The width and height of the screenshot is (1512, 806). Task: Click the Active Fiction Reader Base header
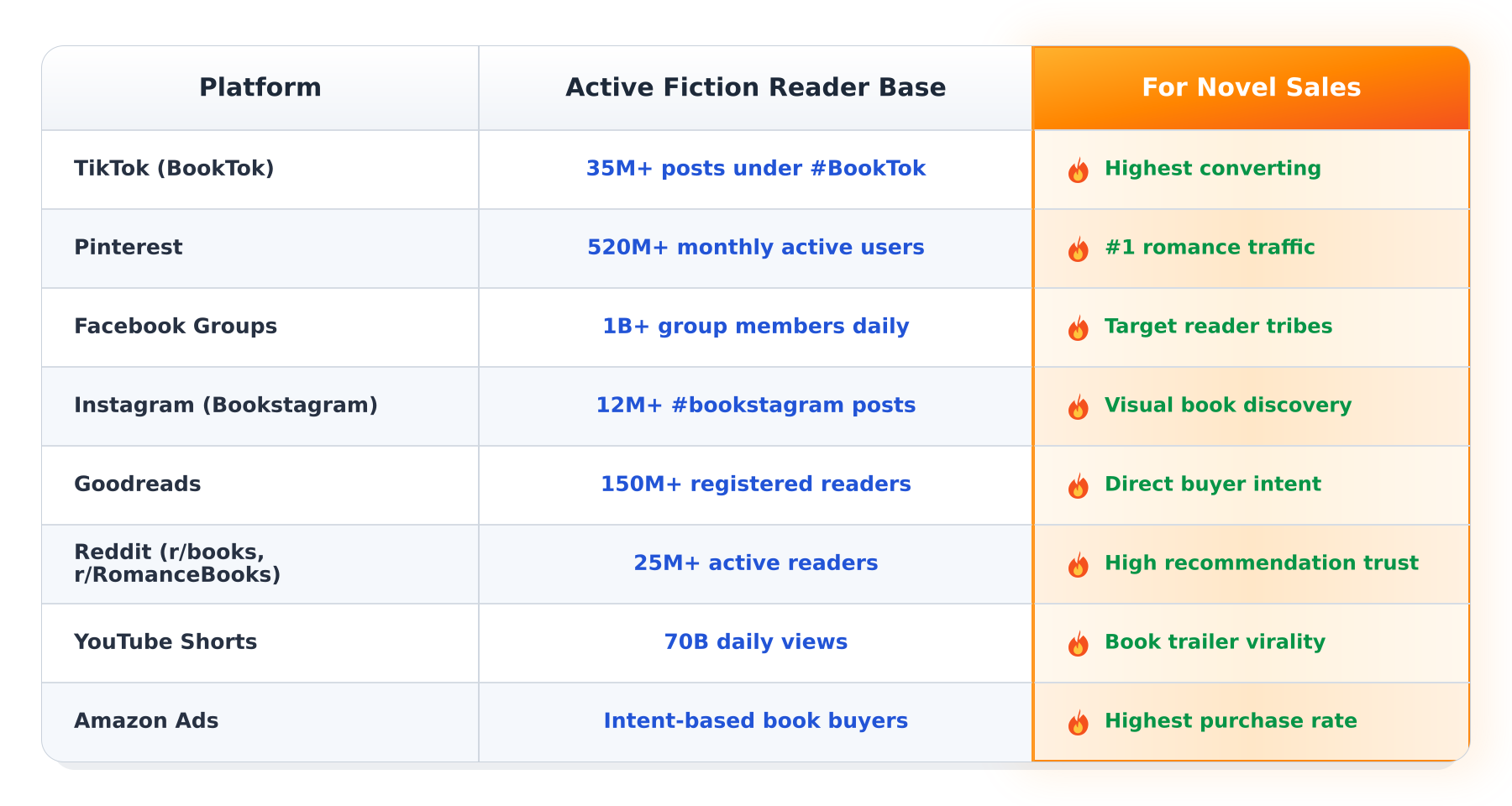pyautogui.click(x=756, y=87)
